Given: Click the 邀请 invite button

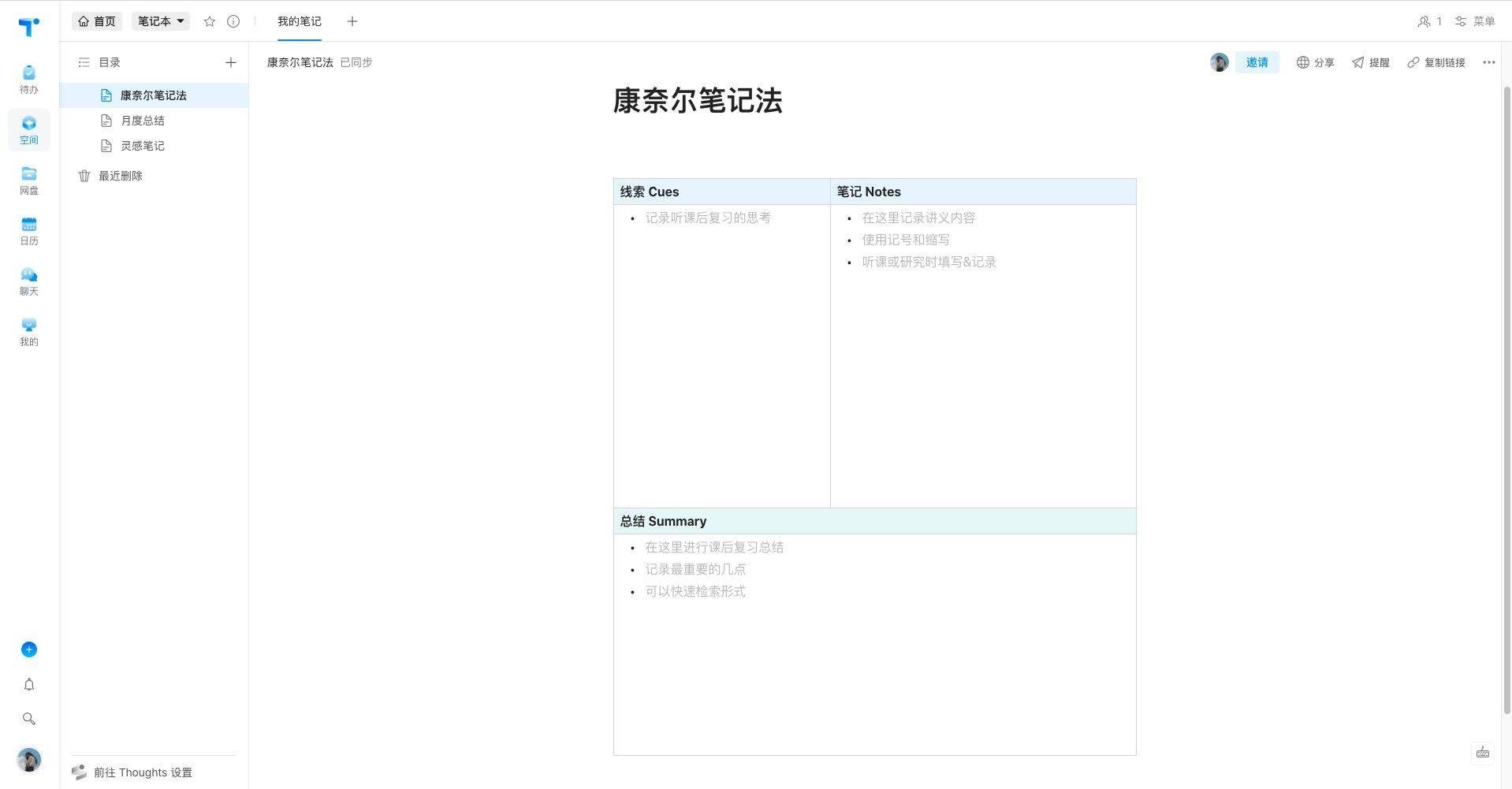Looking at the screenshot, I should tap(1257, 62).
